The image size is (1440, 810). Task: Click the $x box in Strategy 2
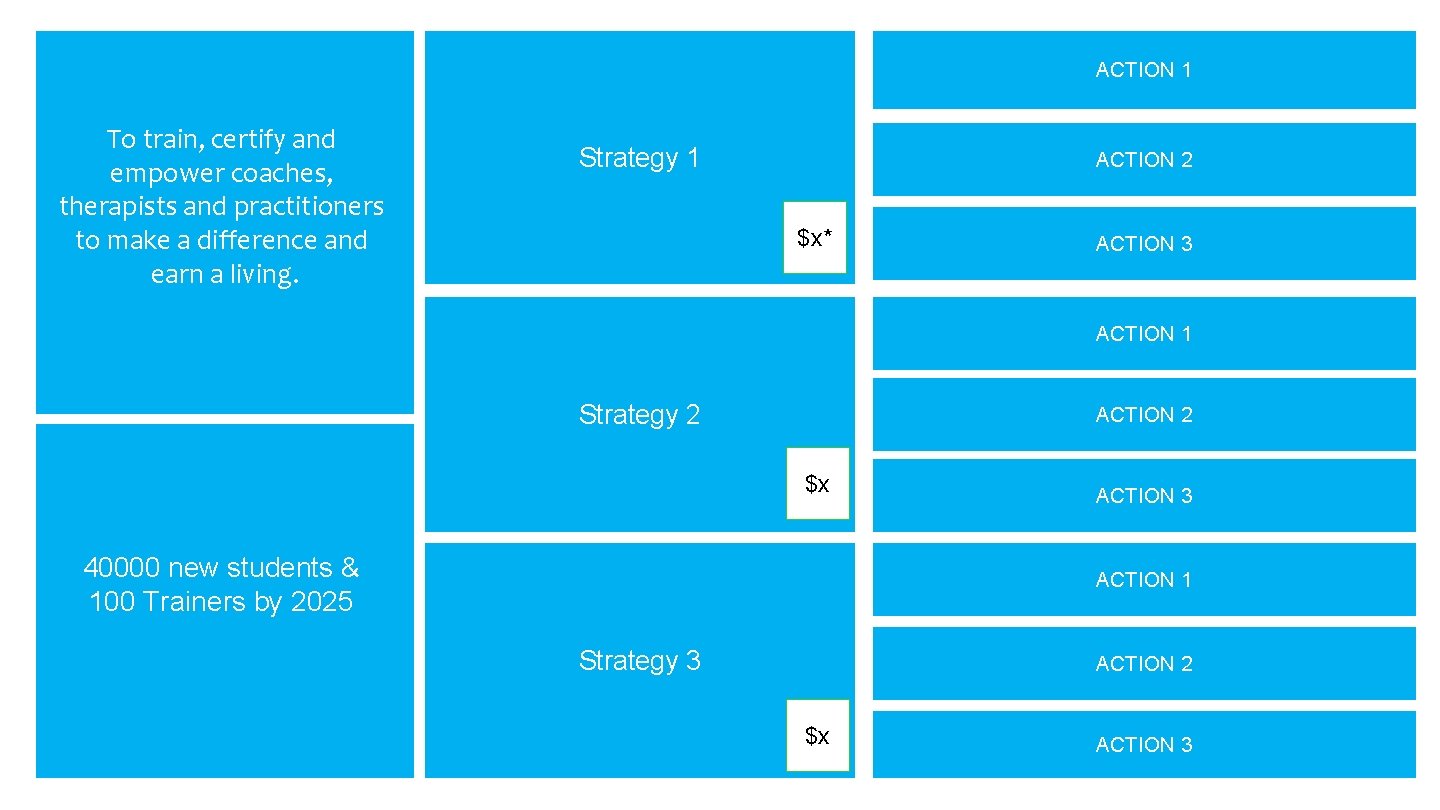(817, 484)
